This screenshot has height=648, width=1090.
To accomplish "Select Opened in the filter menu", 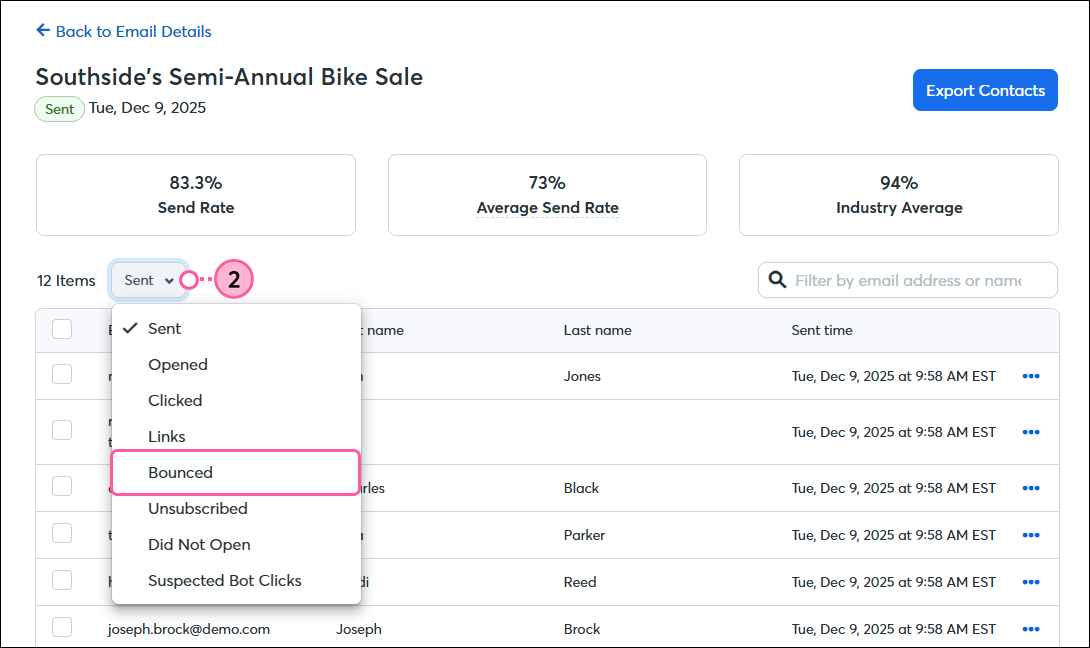I will (x=178, y=364).
